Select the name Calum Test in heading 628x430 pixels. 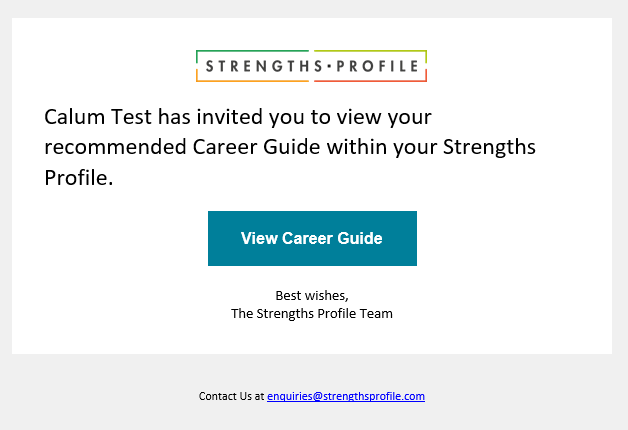tap(98, 117)
